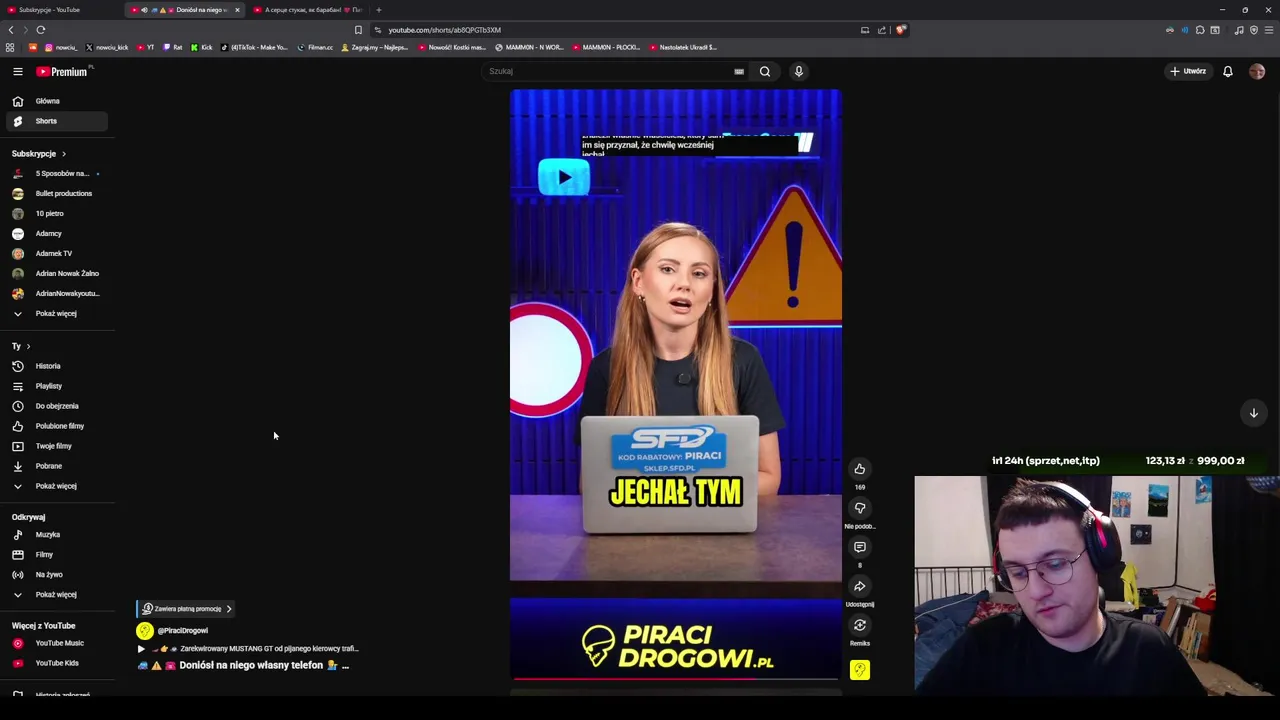Image resolution: width=1280 pixels, height=720 pixels.
Task: Click the Shorts video progress bar
Action: pos(676,679)
